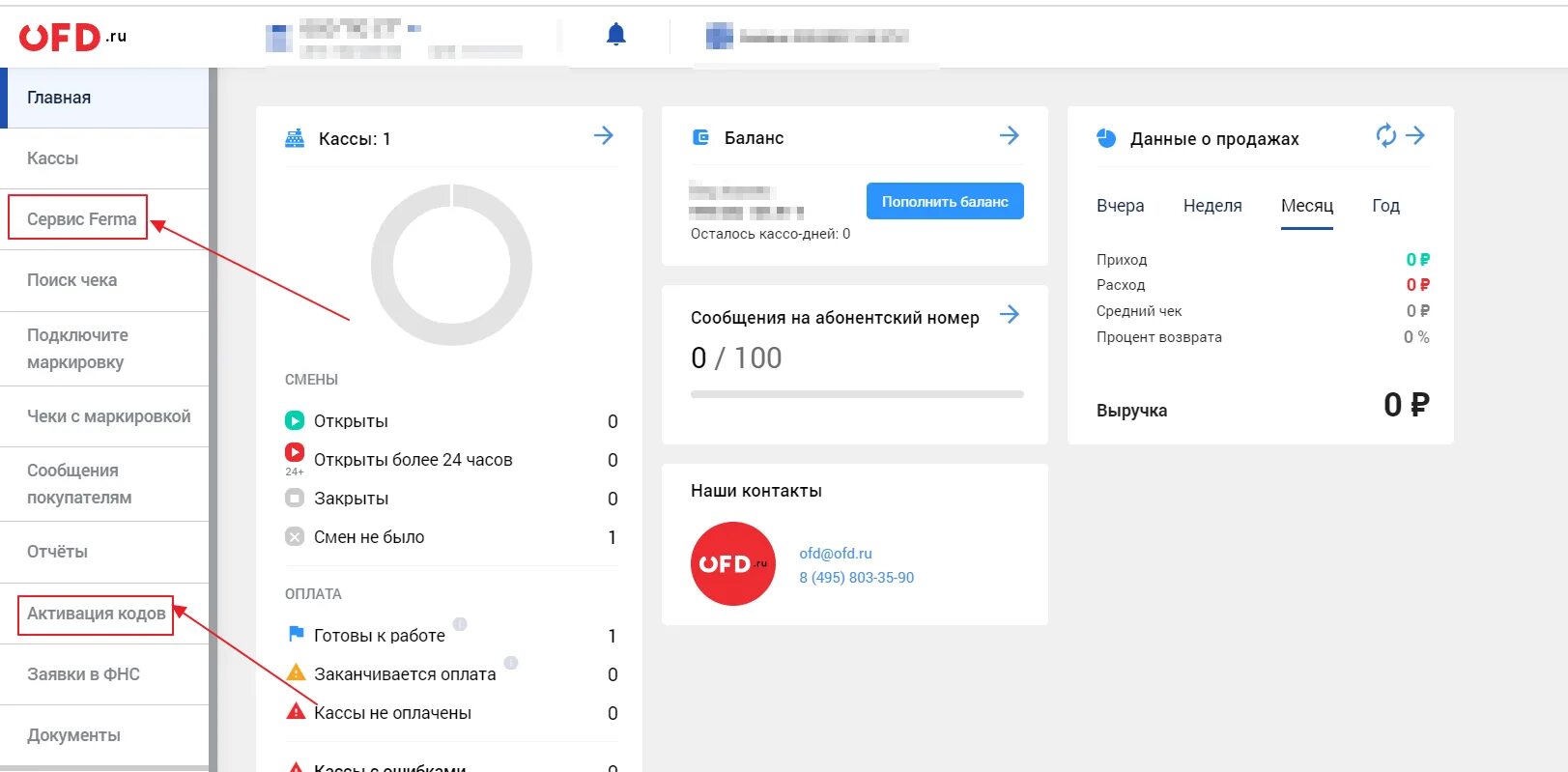The width and height of the screenshot is (1568, 772).
Task: Open Активация кодов sidebar item
Action: tap(104, 614)
